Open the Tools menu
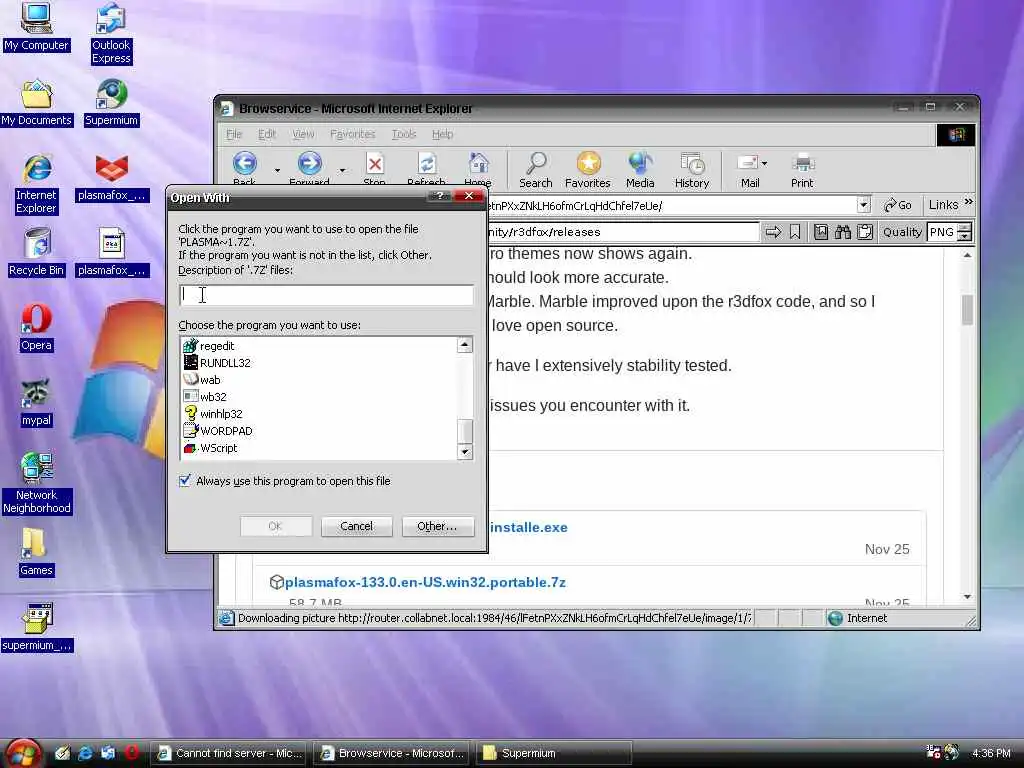Screen dimensions: 1024x768 tap(404, 134)
